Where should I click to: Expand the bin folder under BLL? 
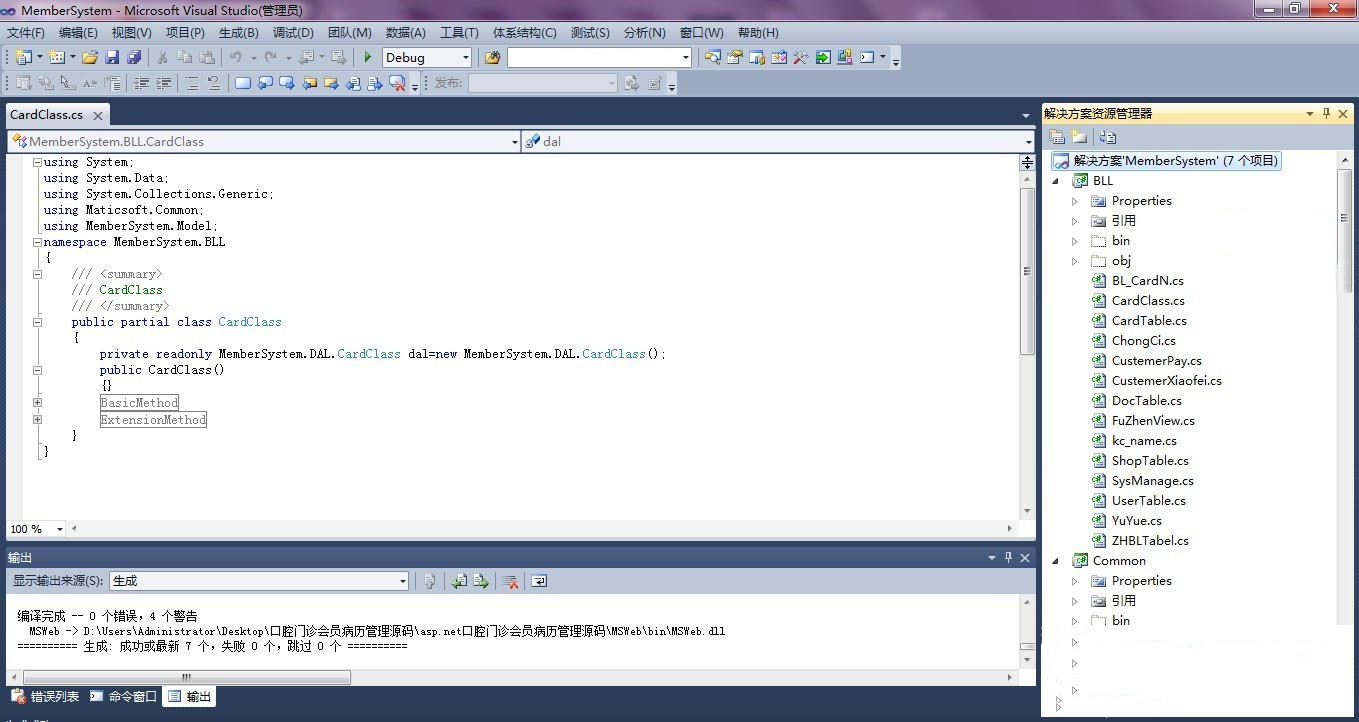pyautogui.click(x=1075, y=241)
